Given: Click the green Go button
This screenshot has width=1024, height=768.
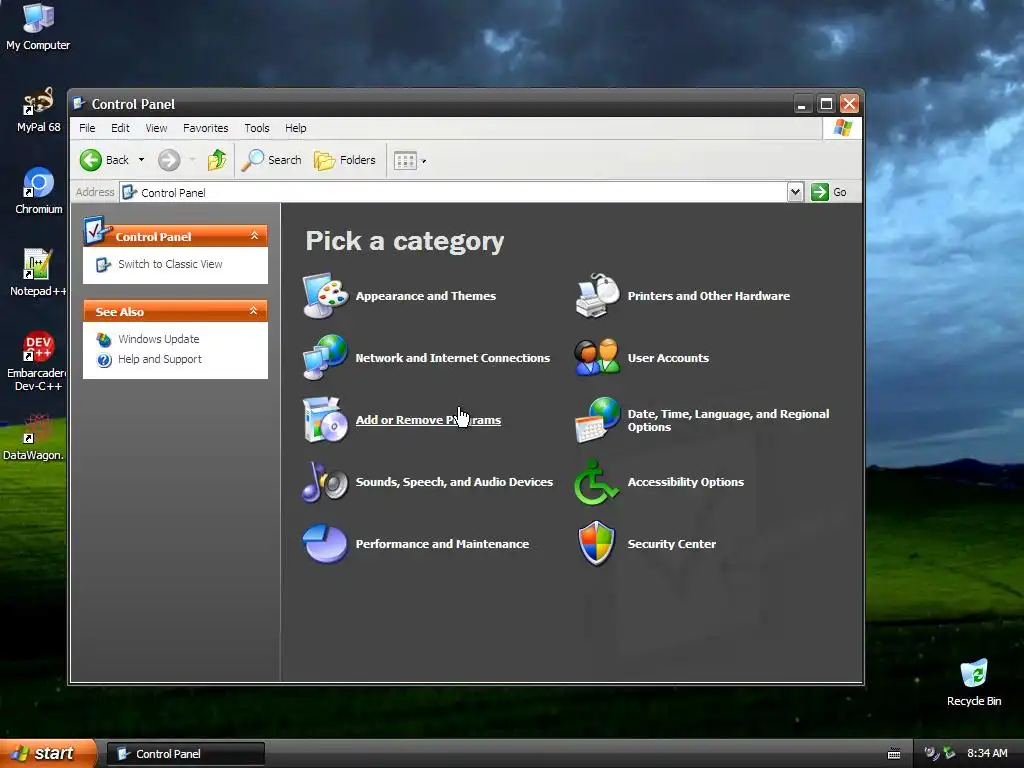Looking at the screenshot, I should click(x=829, y=192).
